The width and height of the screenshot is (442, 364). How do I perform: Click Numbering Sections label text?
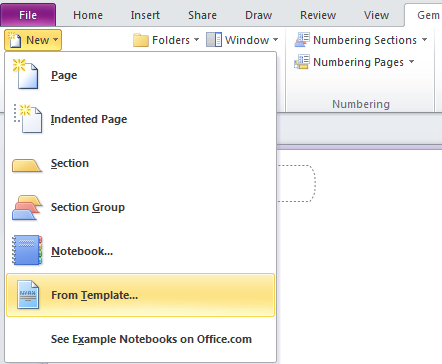point(365,40)
